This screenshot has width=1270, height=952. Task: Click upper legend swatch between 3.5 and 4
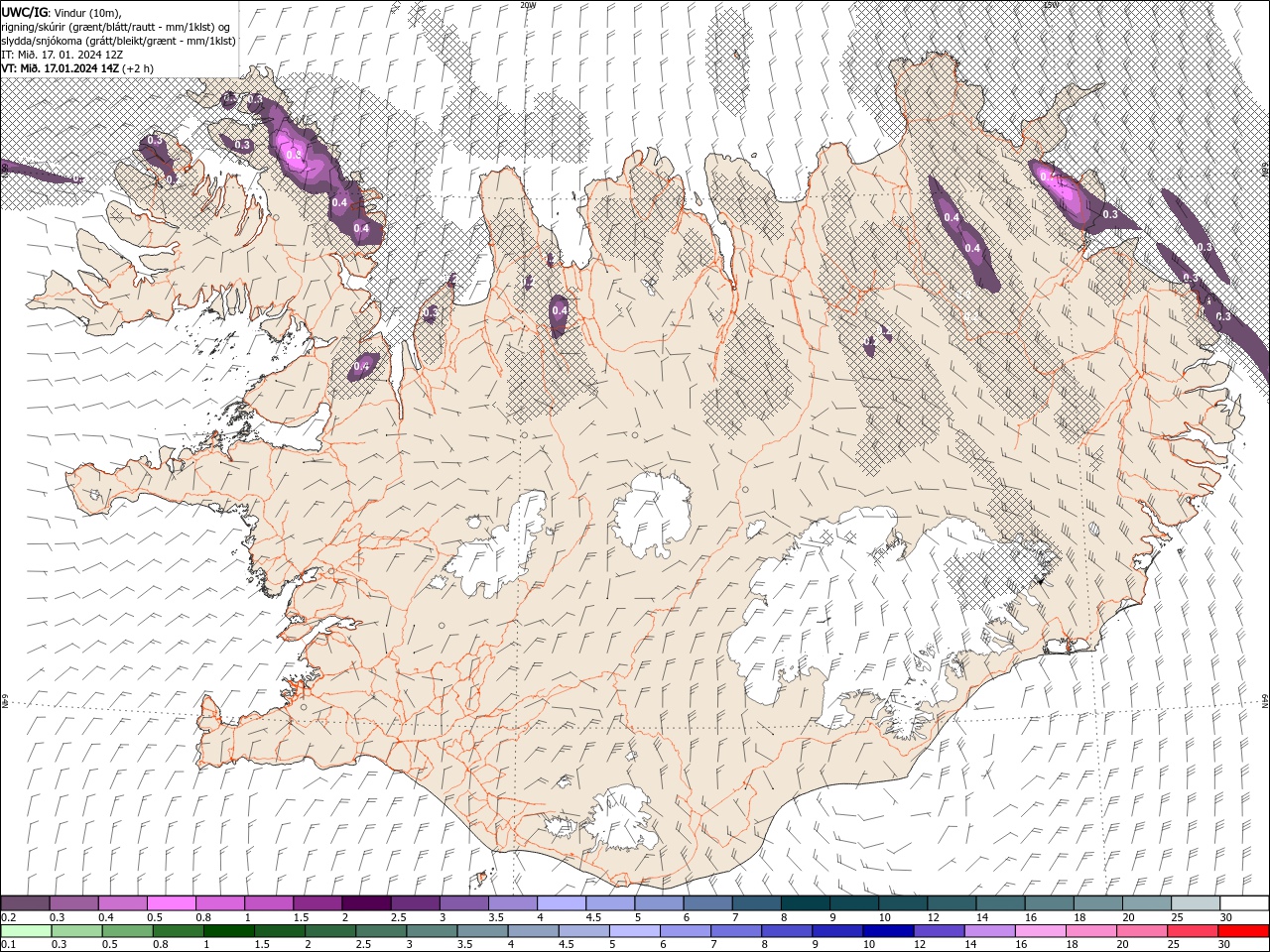coord(513,903)
